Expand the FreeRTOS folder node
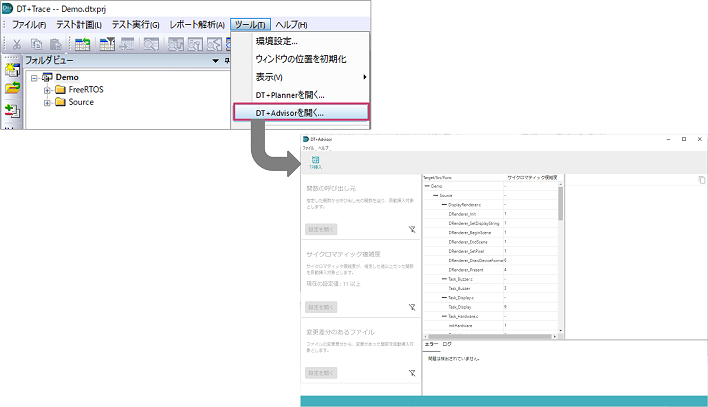708x407 pixels. [x=47, y=90]
